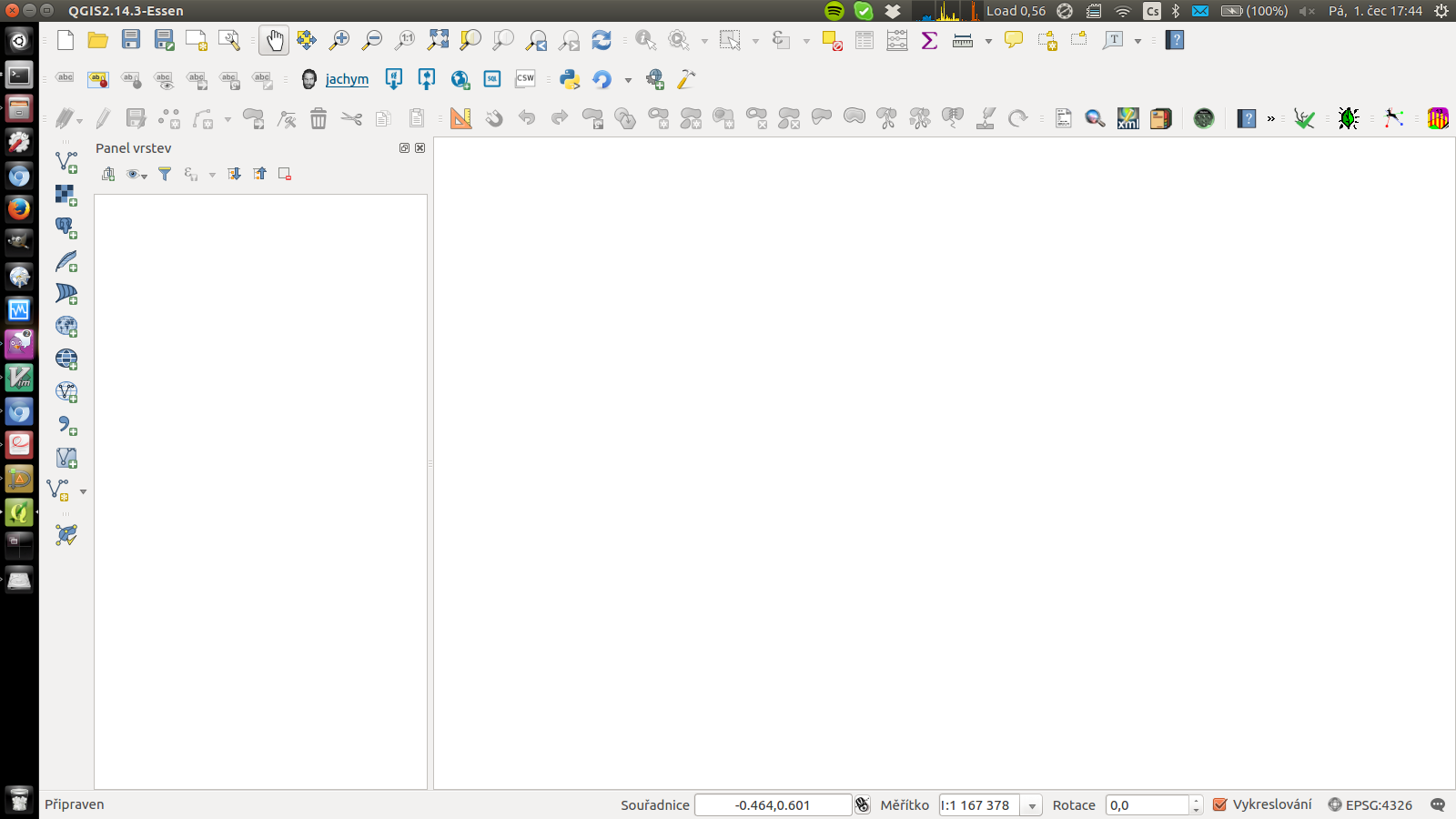
Task: Click the jachym user link
Action: 347,79
